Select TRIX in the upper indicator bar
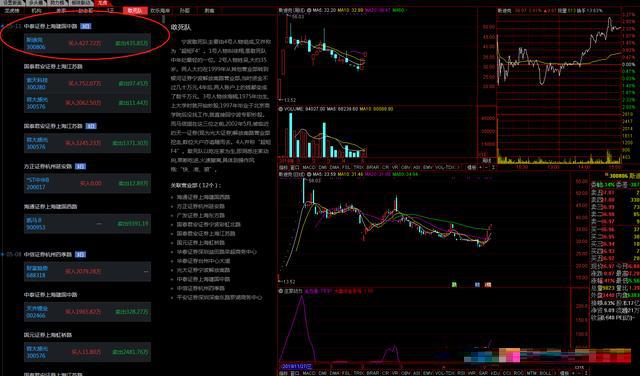The image size is (640, 376). [x=359, y=167]
